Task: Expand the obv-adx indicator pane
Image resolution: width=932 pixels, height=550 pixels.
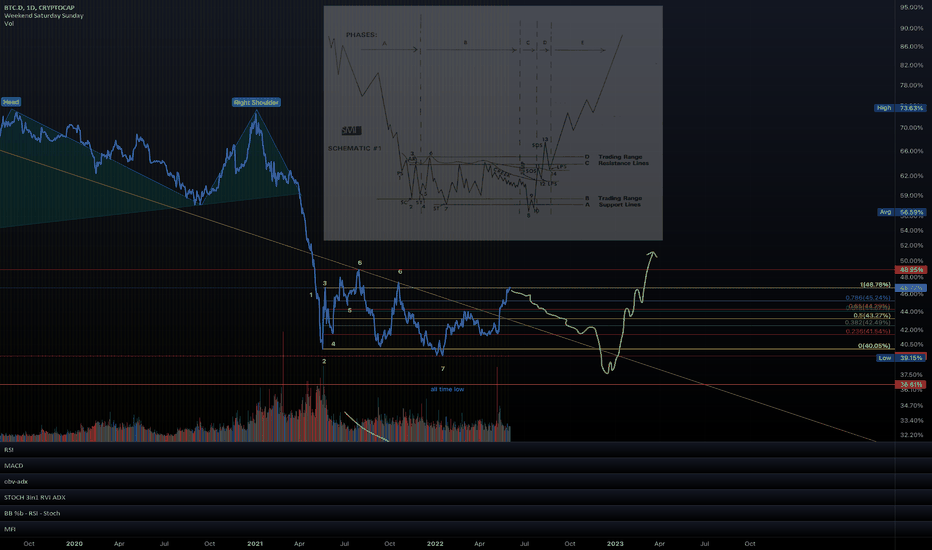Action: coord(447,482)
